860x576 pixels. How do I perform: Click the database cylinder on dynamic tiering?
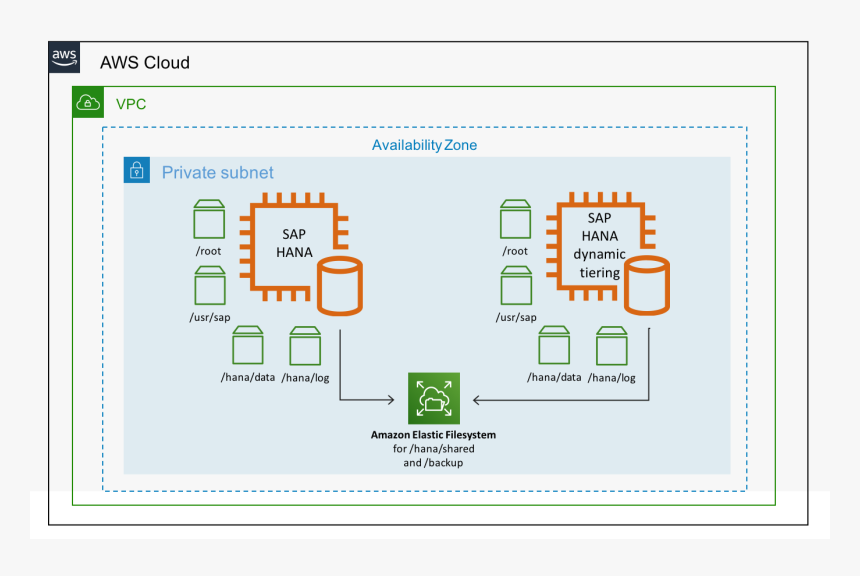[x=647, y=285]
